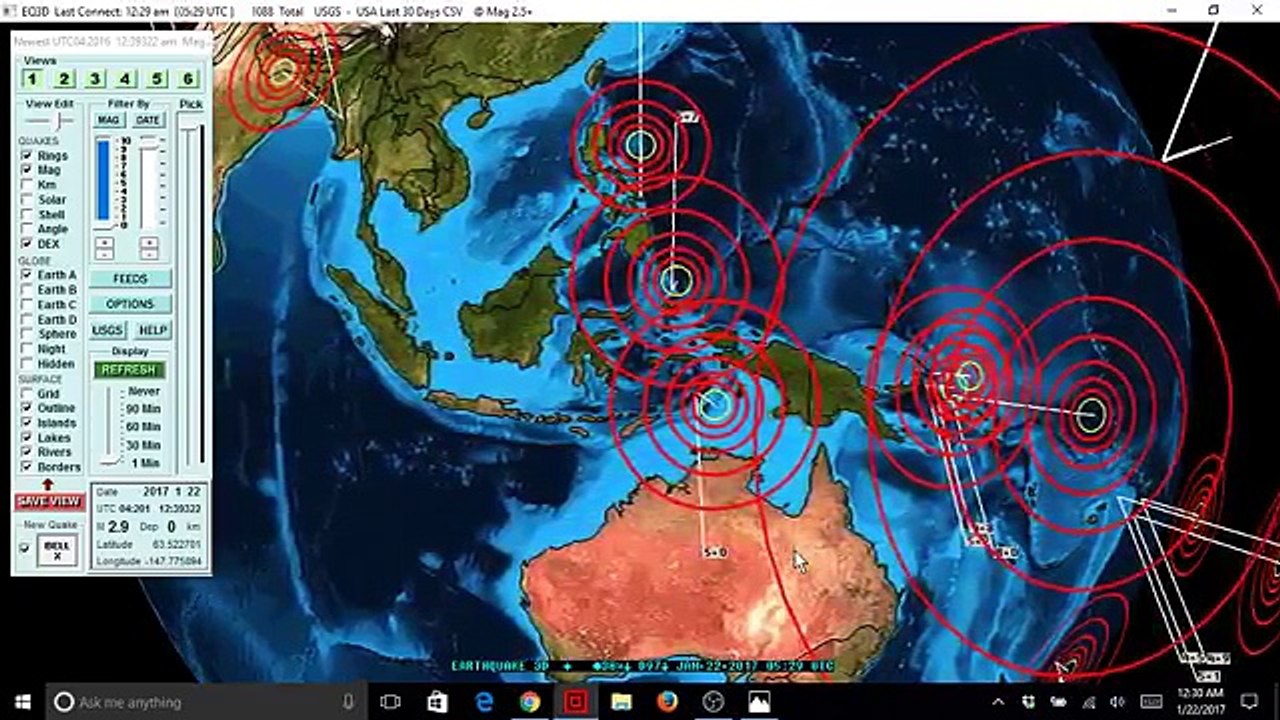Select the '90 Min' refresh label

pyautogui.click(x=143, y=409)
